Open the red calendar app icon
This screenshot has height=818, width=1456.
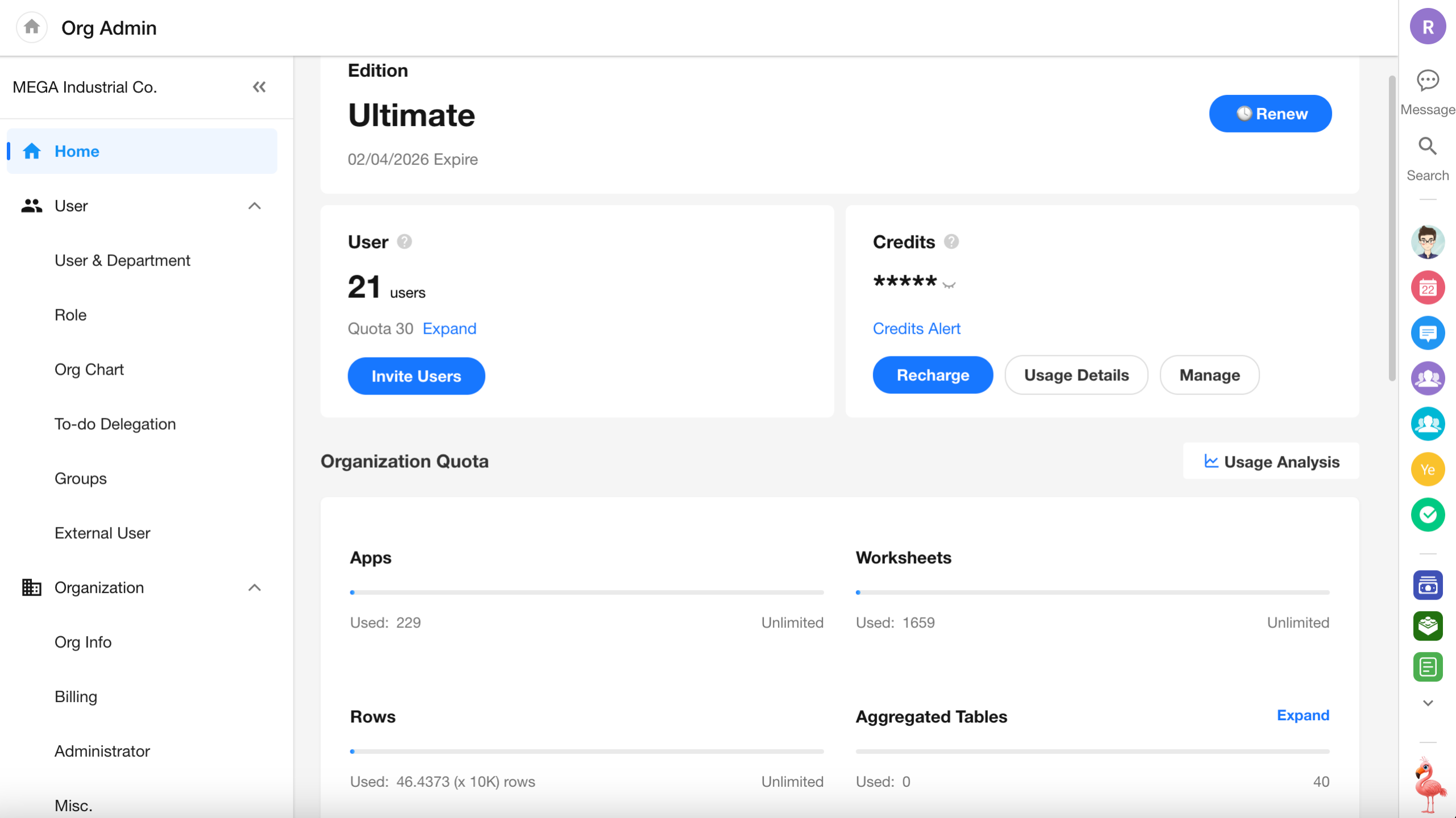(1428, 288)
